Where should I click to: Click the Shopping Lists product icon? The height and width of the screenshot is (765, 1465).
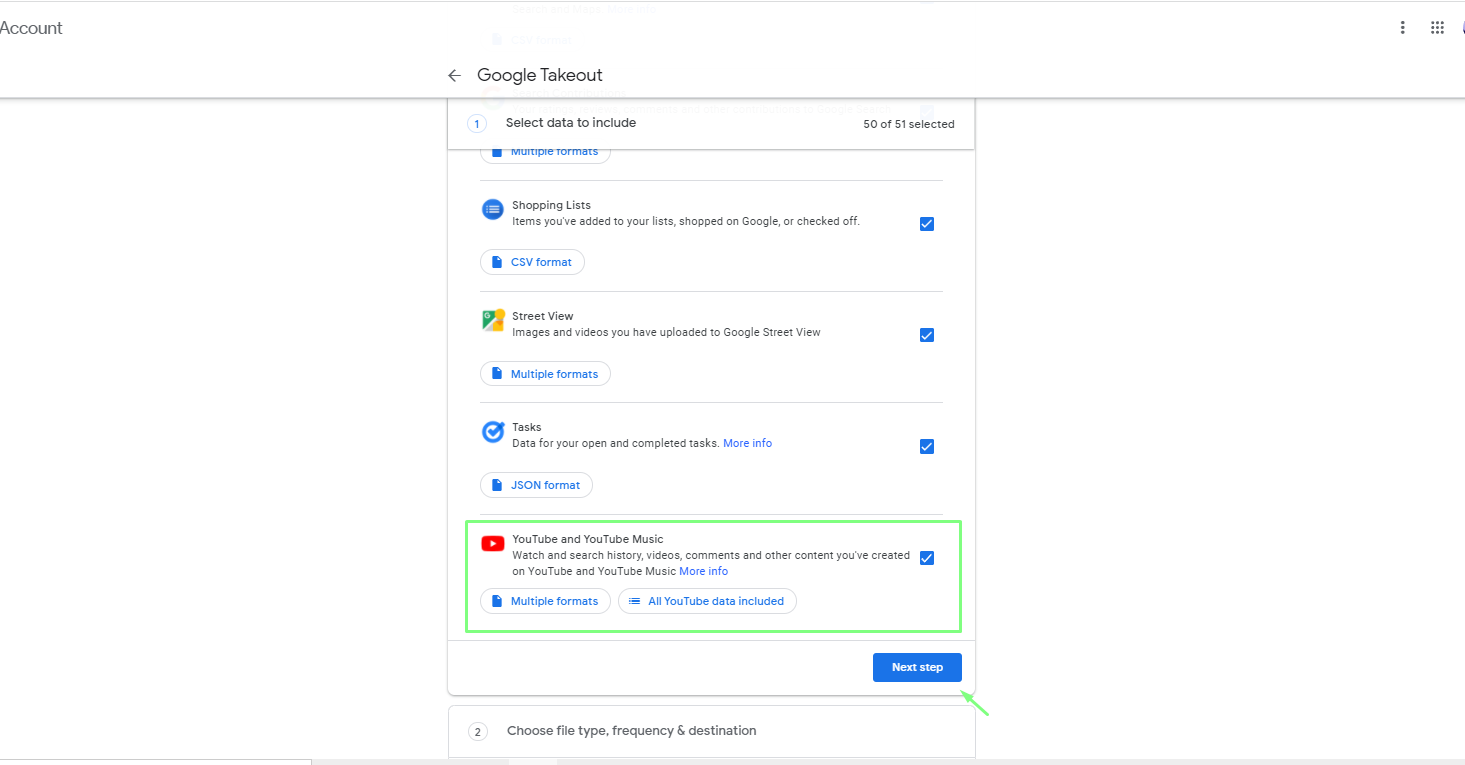[x=493, y=209]
